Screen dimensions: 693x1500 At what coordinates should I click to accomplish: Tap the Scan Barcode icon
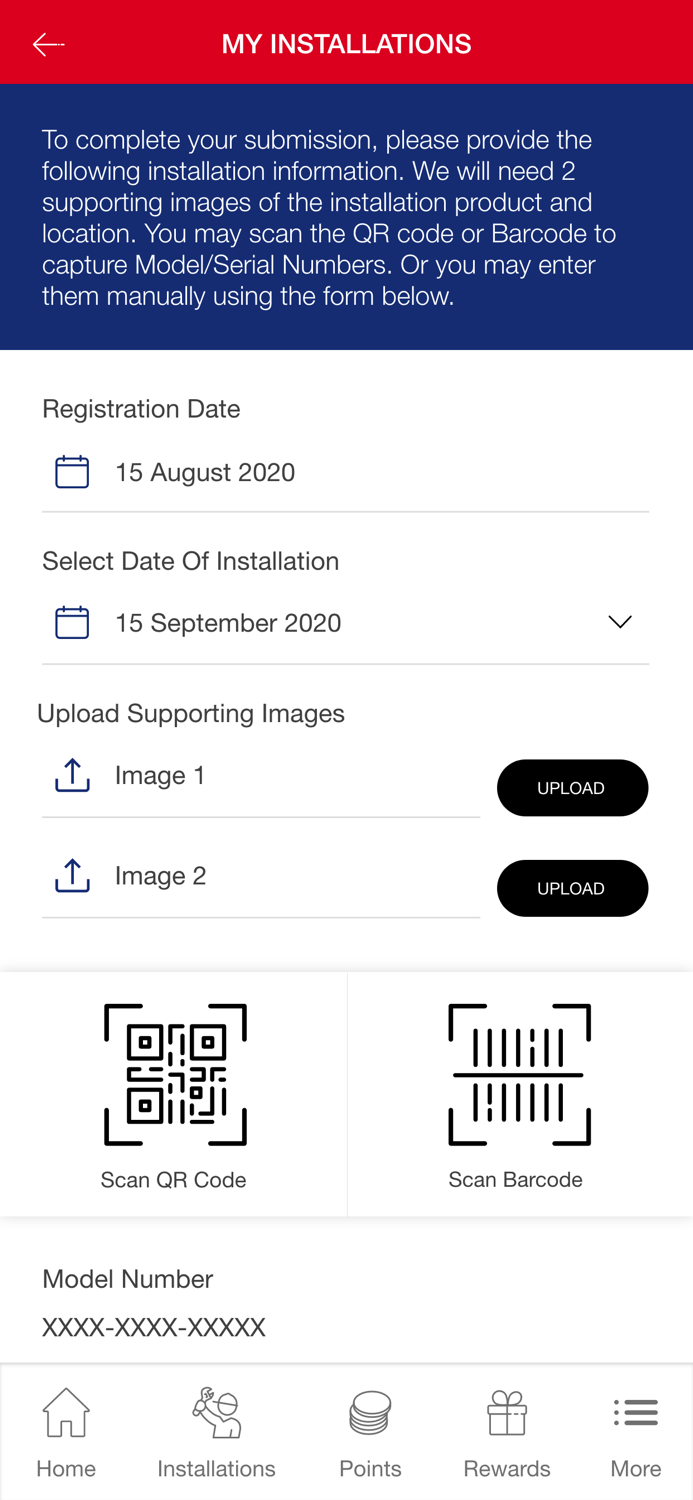pos(519,1075)
